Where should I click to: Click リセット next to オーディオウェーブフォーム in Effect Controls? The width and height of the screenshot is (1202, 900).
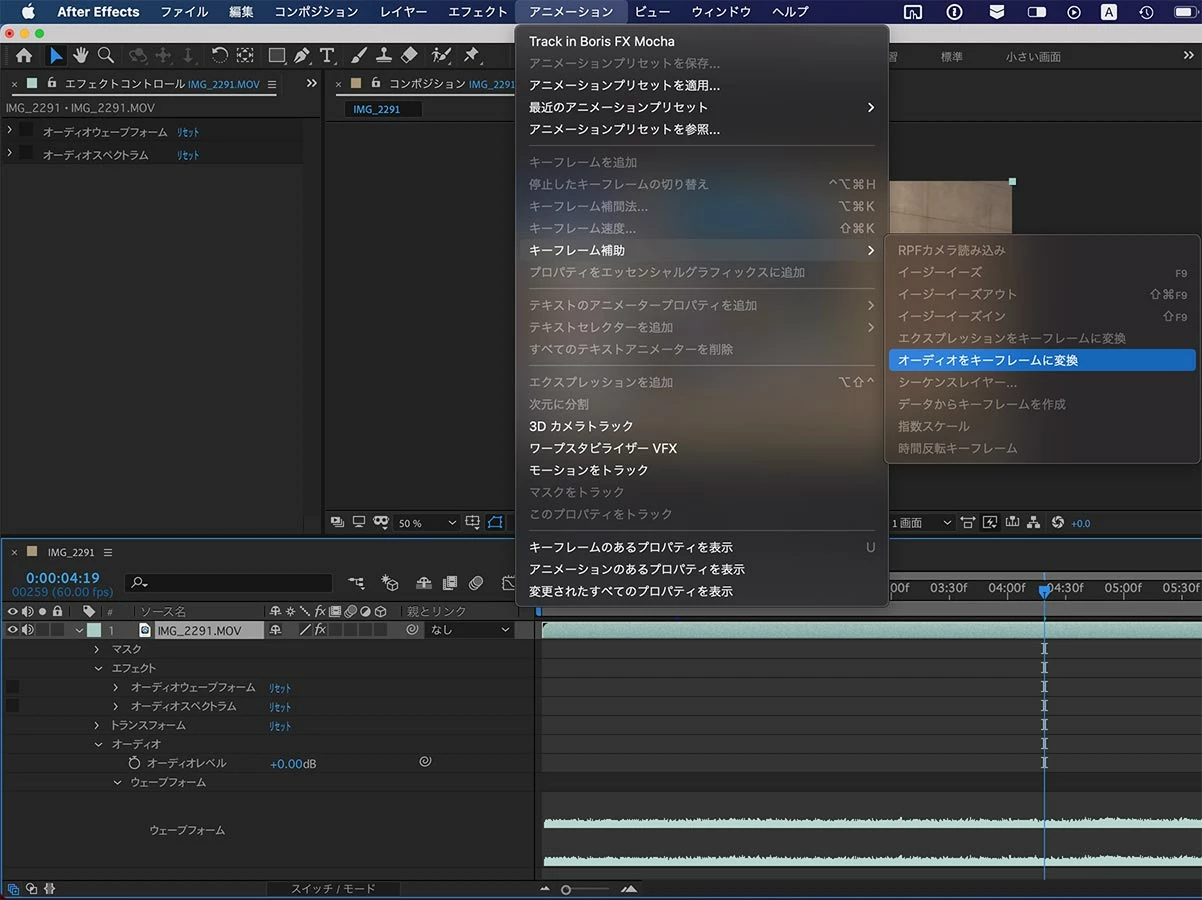[x=188, y=132]
